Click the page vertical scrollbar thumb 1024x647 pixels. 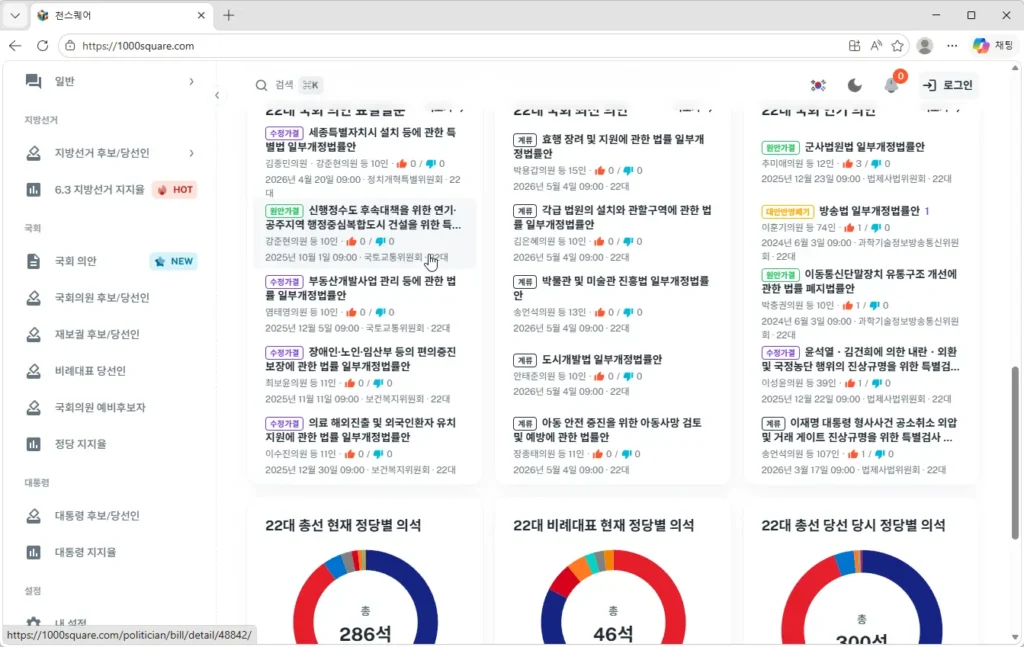coord(1015,452)
